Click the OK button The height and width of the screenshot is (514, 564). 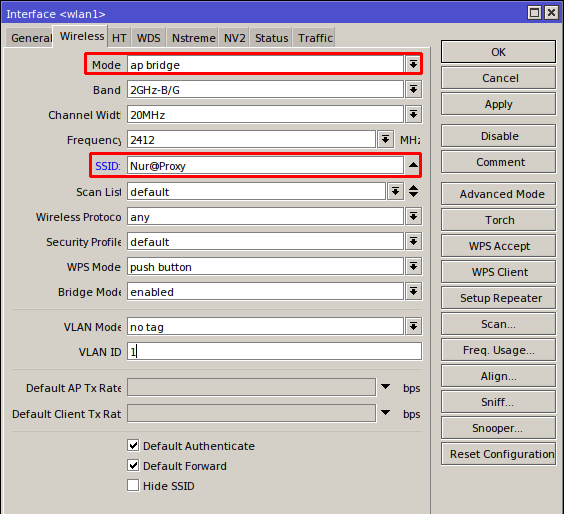click(x=498, y=52)
